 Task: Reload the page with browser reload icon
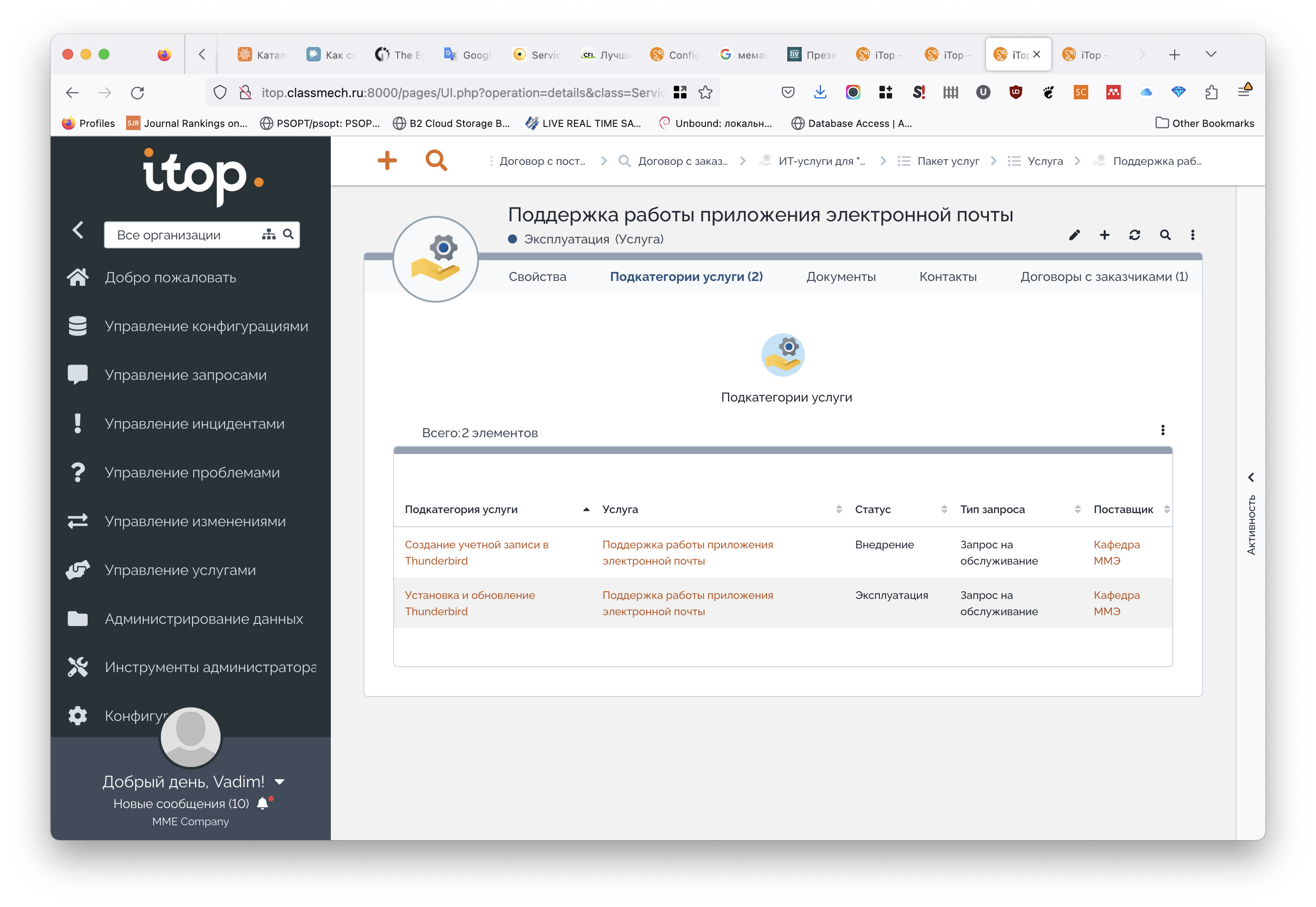coord(137,93)
